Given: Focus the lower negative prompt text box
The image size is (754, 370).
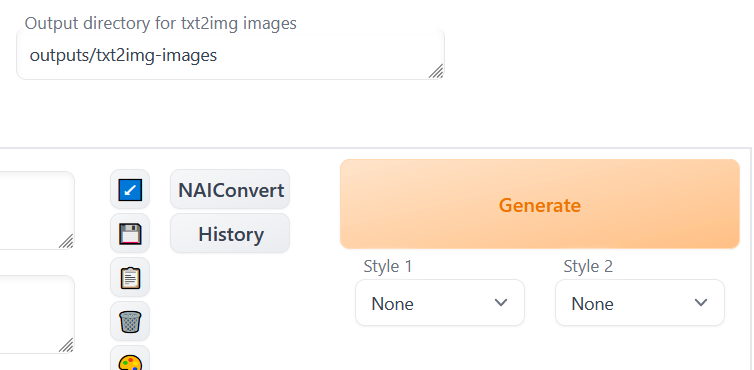Looking at the screenshot, I should coord(37,314).
